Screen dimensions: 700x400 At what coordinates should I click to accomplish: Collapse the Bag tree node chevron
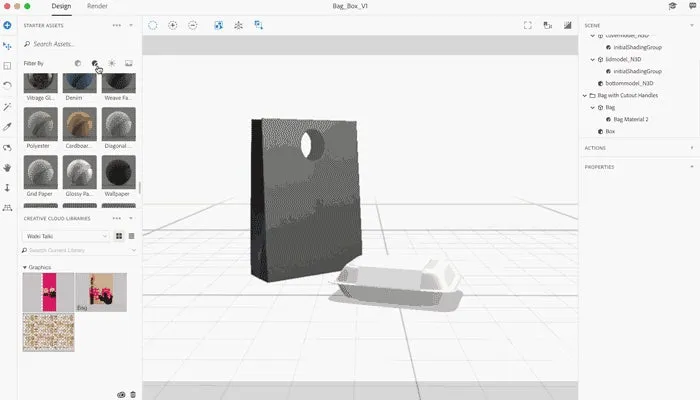[x=592, y=108]
